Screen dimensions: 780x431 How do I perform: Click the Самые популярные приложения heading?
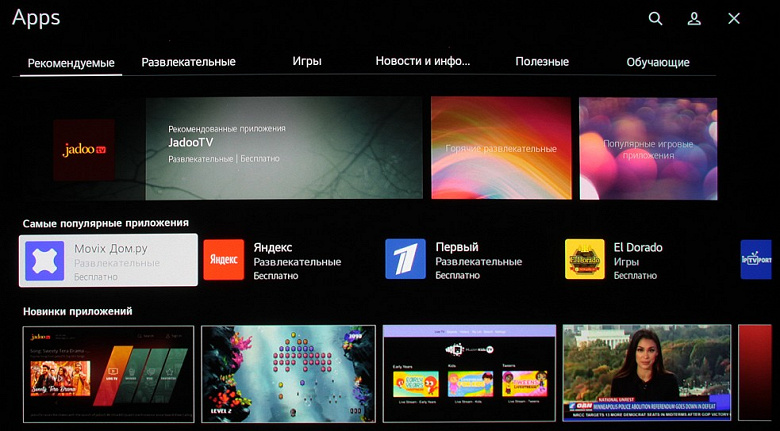[x=105, y=223]
